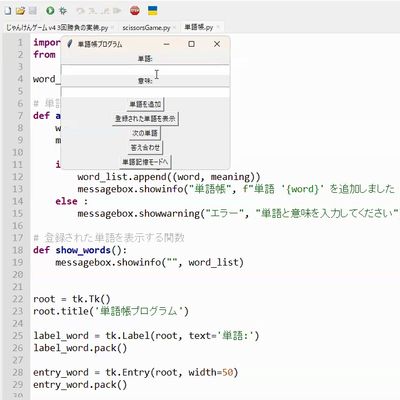Stop the program with the red STOP icon

point(135,11)
